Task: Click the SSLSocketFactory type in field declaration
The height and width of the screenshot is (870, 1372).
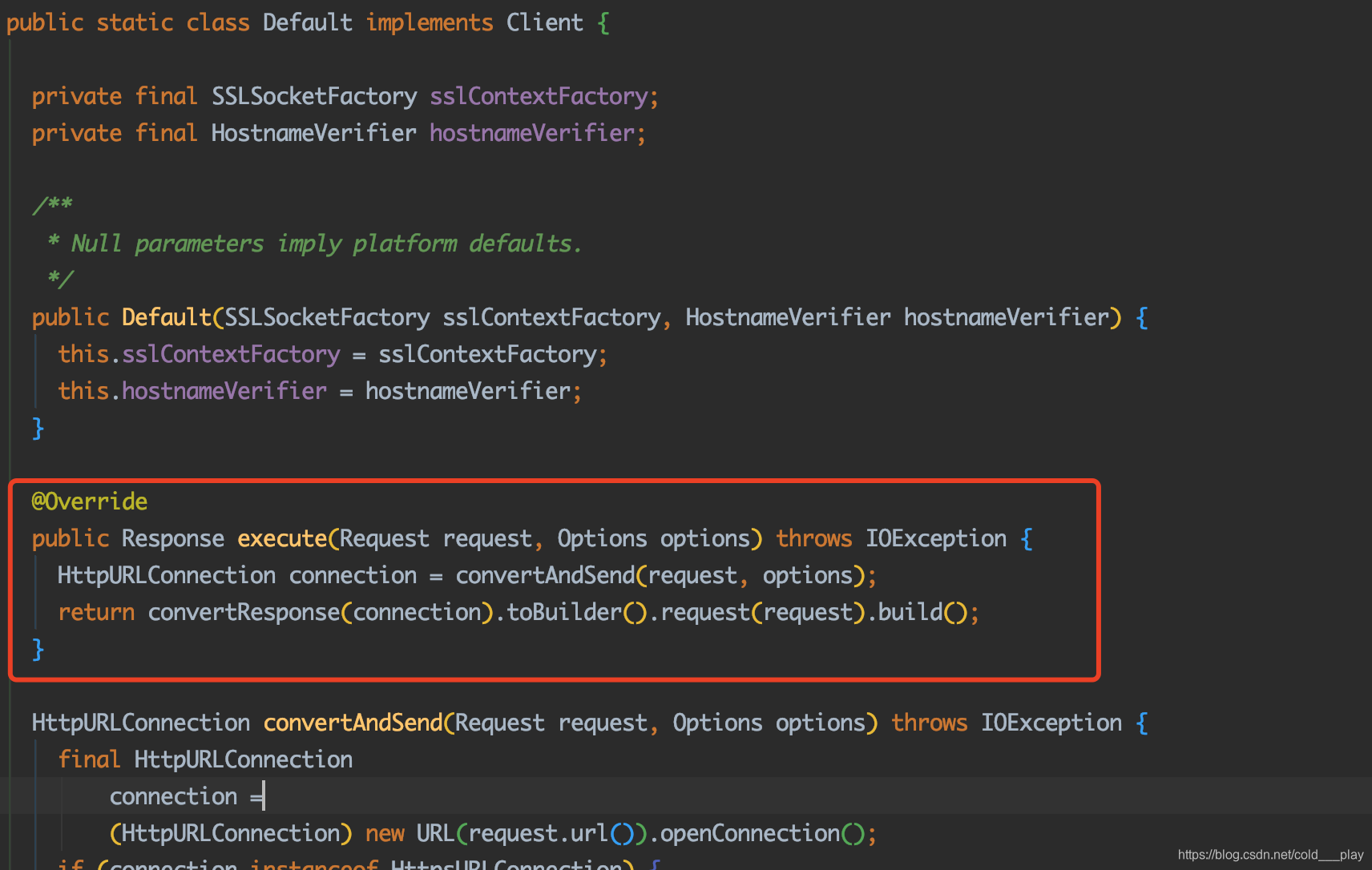Action: pos(314,96)
